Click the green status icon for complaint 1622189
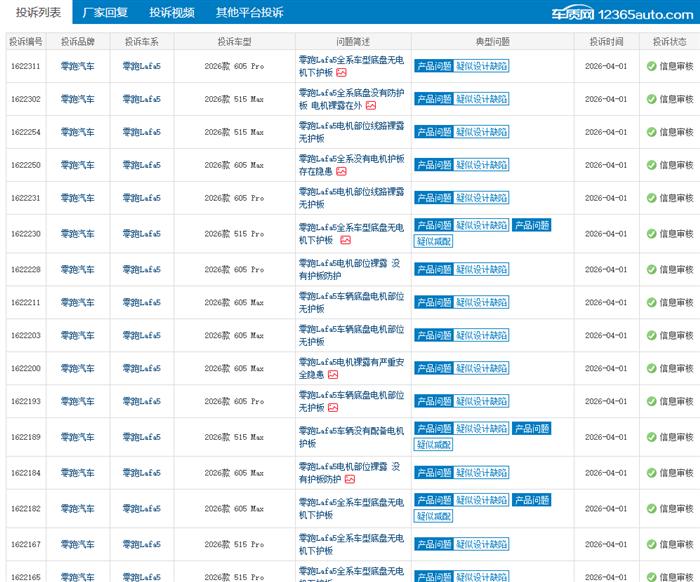Viewport: 700px width, 582px height. pyautogui.click(x=651, y=437)
